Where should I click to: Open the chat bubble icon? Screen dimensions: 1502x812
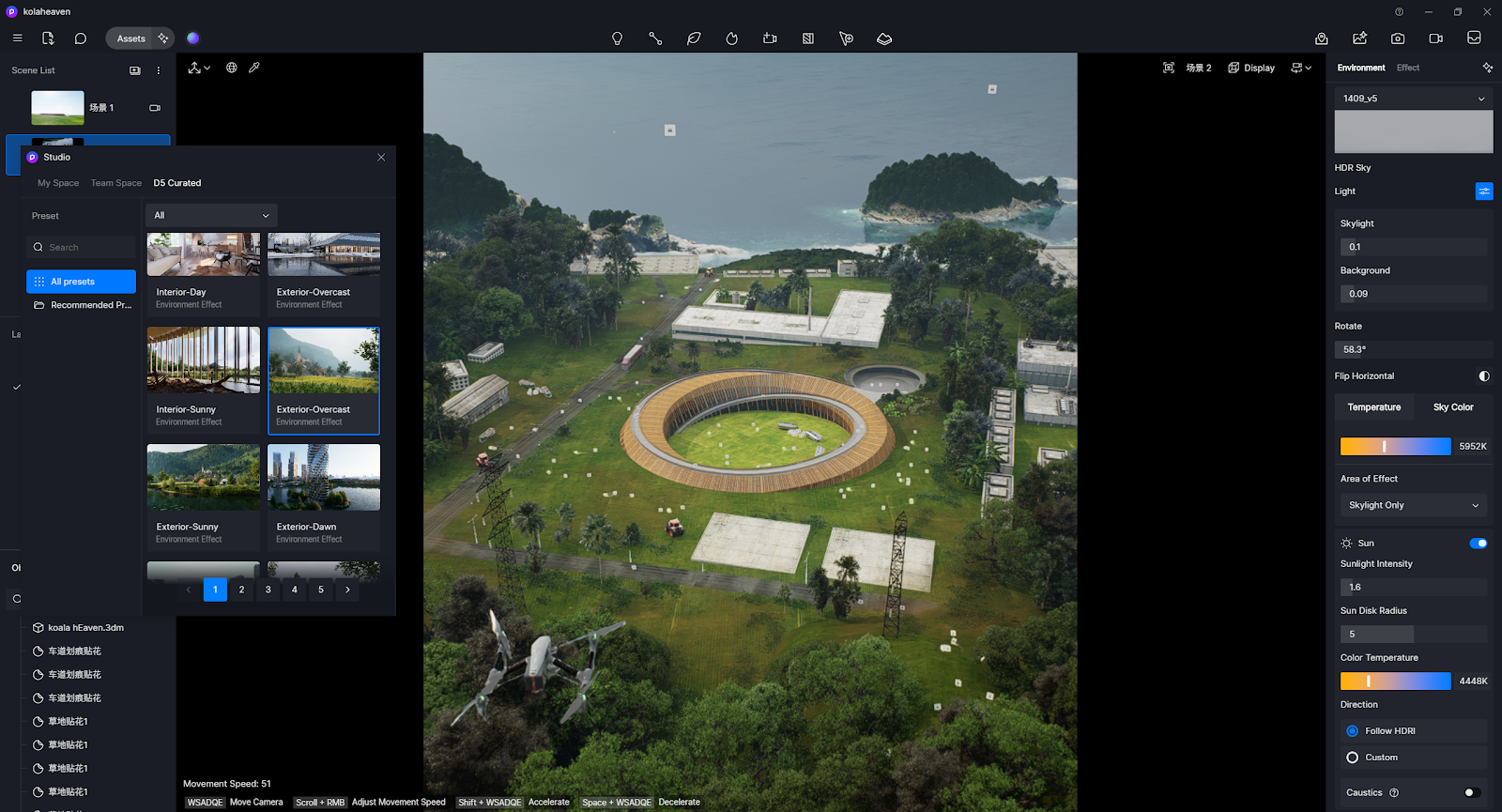81,38
